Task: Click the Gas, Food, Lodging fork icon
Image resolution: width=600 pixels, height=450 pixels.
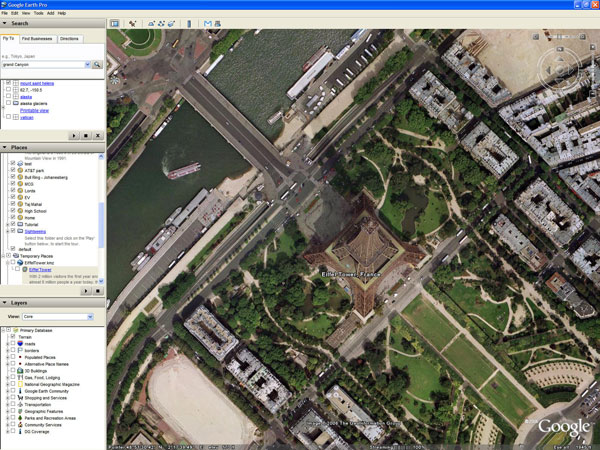Action: 20,378
